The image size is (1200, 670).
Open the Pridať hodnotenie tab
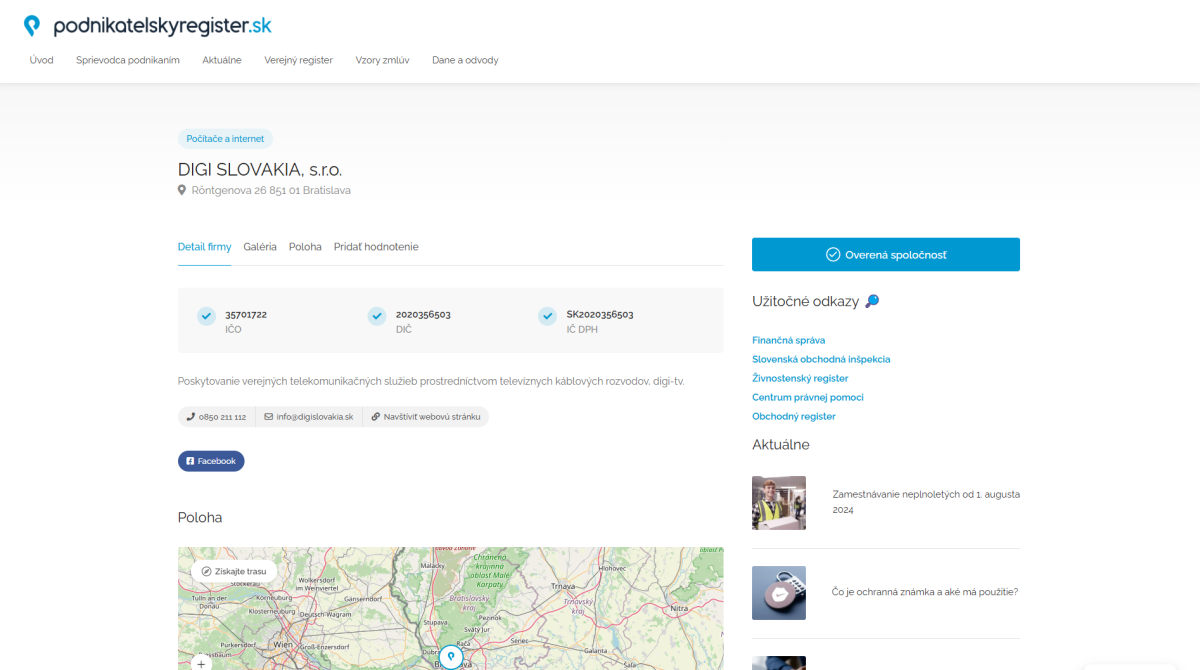[376, 247]
